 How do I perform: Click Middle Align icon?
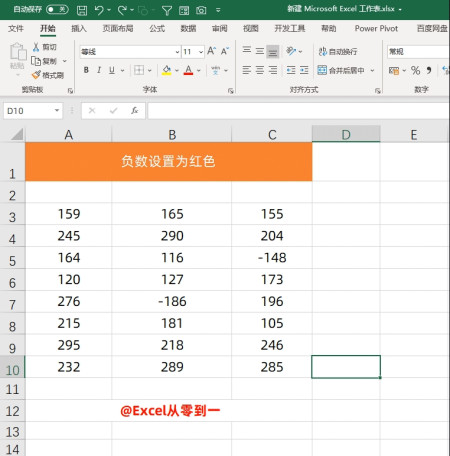260,51
